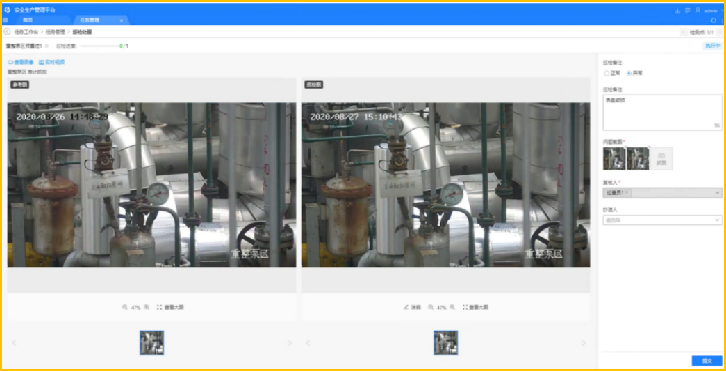This screenshot has height=371, width=726.
Task: Zoom in the right inspection image
Action: 452,307
